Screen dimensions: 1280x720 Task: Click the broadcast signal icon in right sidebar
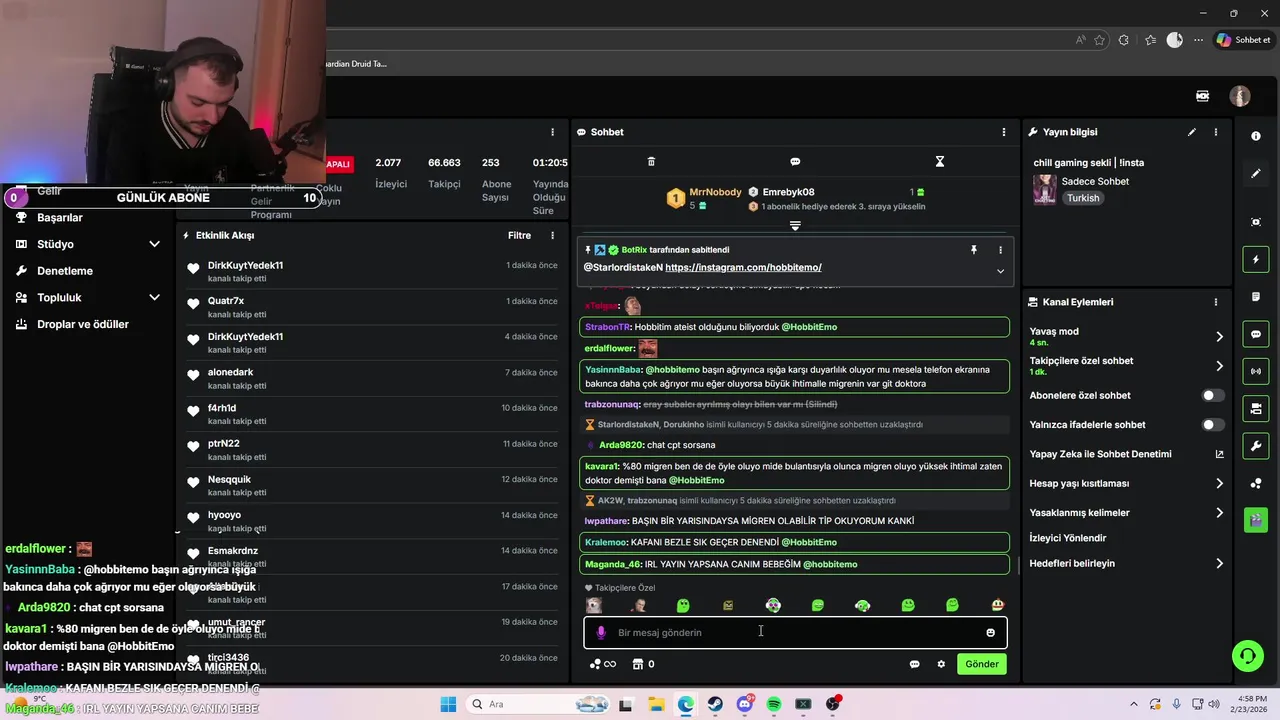[x=1256, y=371]
